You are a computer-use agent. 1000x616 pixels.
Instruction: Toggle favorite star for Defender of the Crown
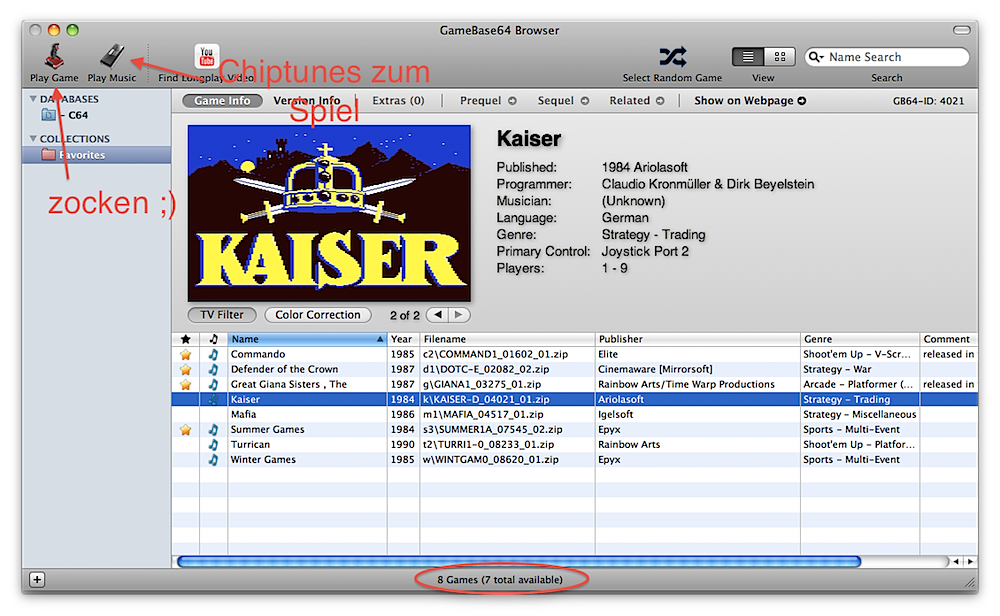pos(186,369)
